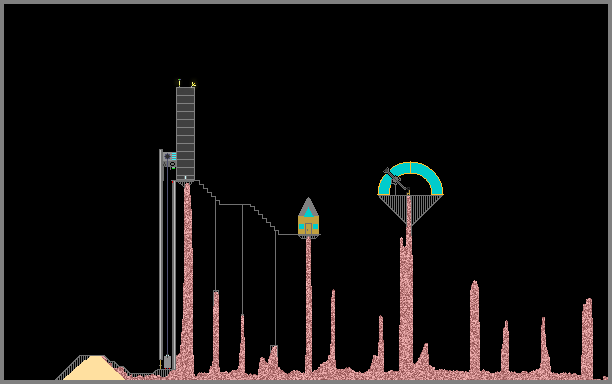Click the flat landing in the staircase
This screenshot has height=384, width=612.
[235, 204]
